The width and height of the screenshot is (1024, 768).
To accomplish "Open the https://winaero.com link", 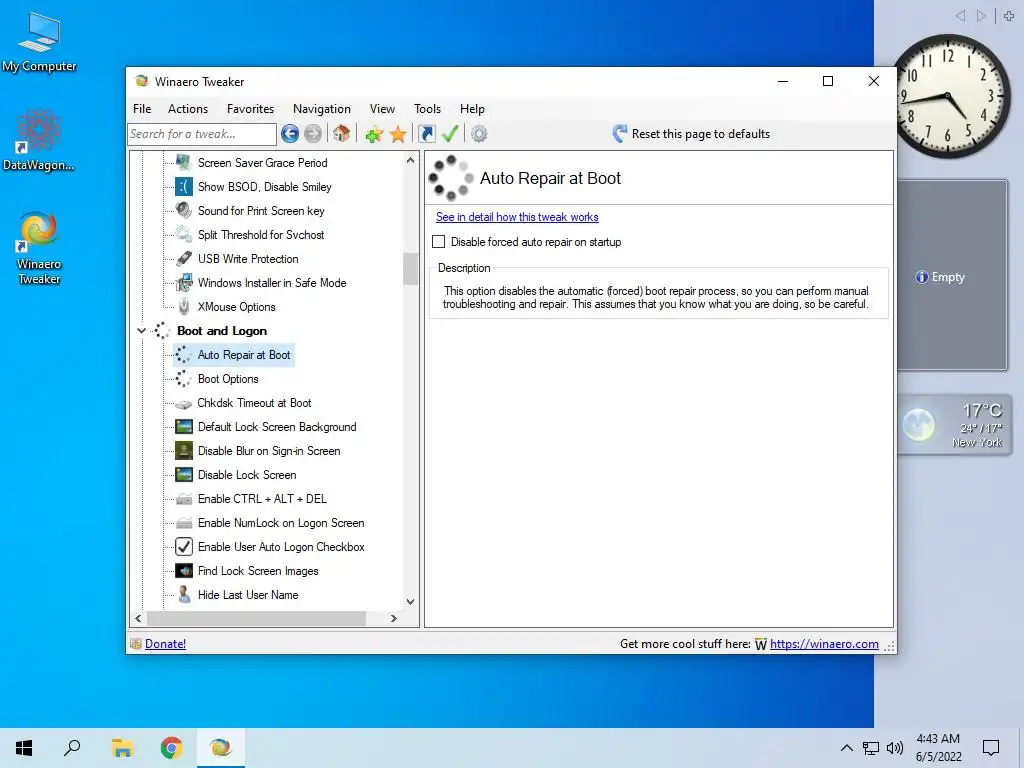I will click(x=824, y=644).
